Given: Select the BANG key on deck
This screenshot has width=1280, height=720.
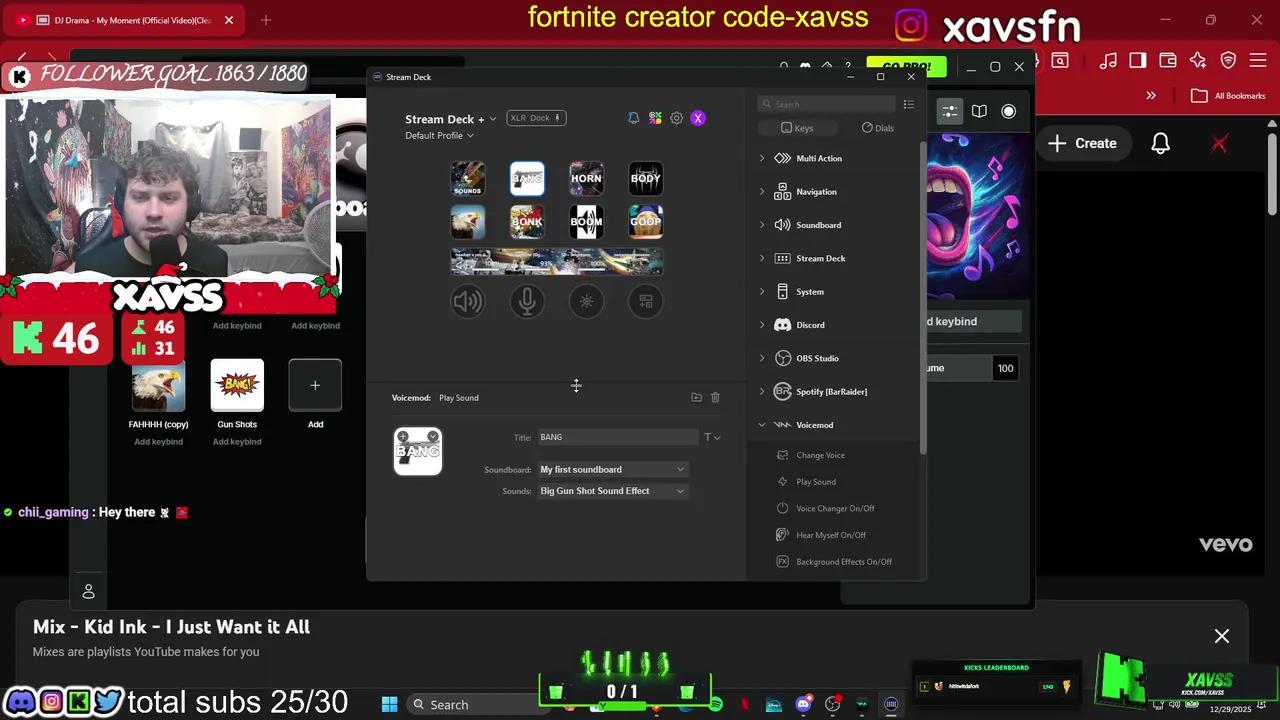Looking at the screenshot, I should (527, 179).
